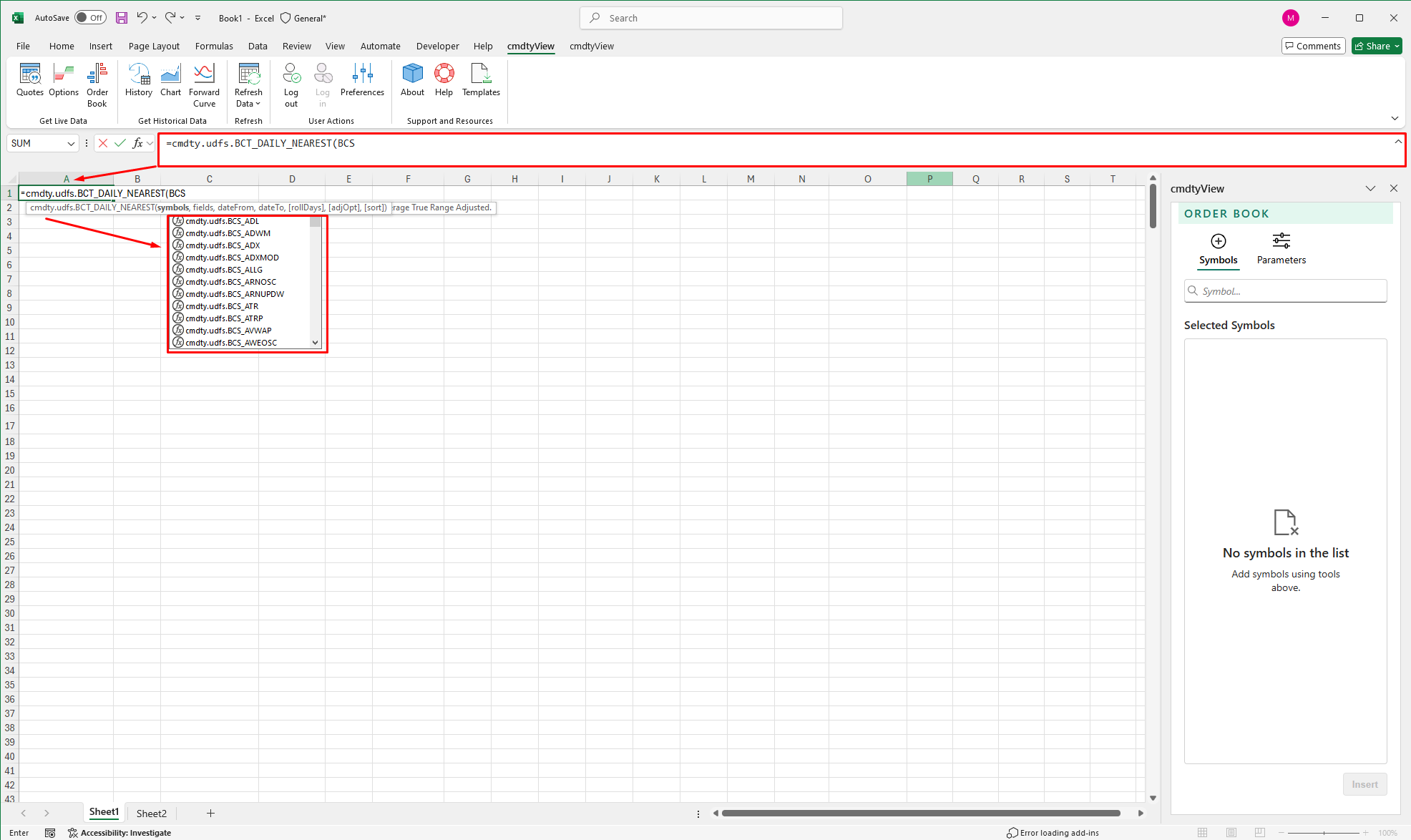Cancel the formula entry with X
The height and width of the screenshot is (840, 1411).
103,143
